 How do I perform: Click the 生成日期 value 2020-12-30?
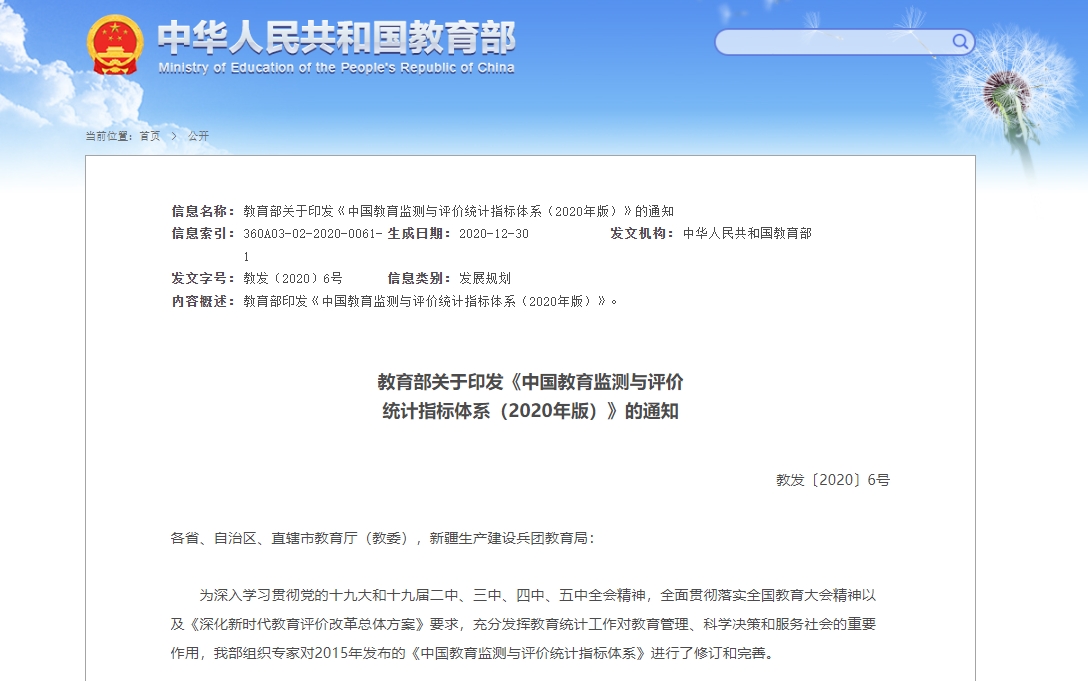pyautogui.click(x=493, y=233)
